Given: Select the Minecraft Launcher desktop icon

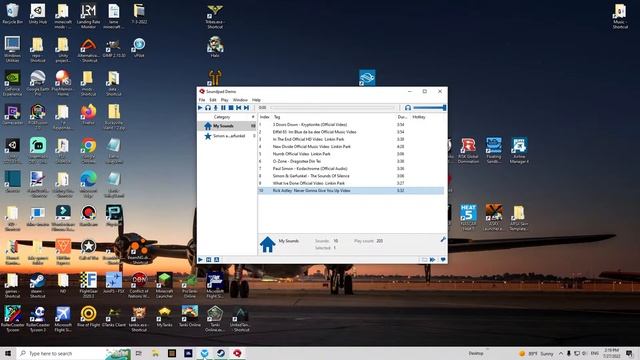Looking at the screenshot, I should click(164, 285).
